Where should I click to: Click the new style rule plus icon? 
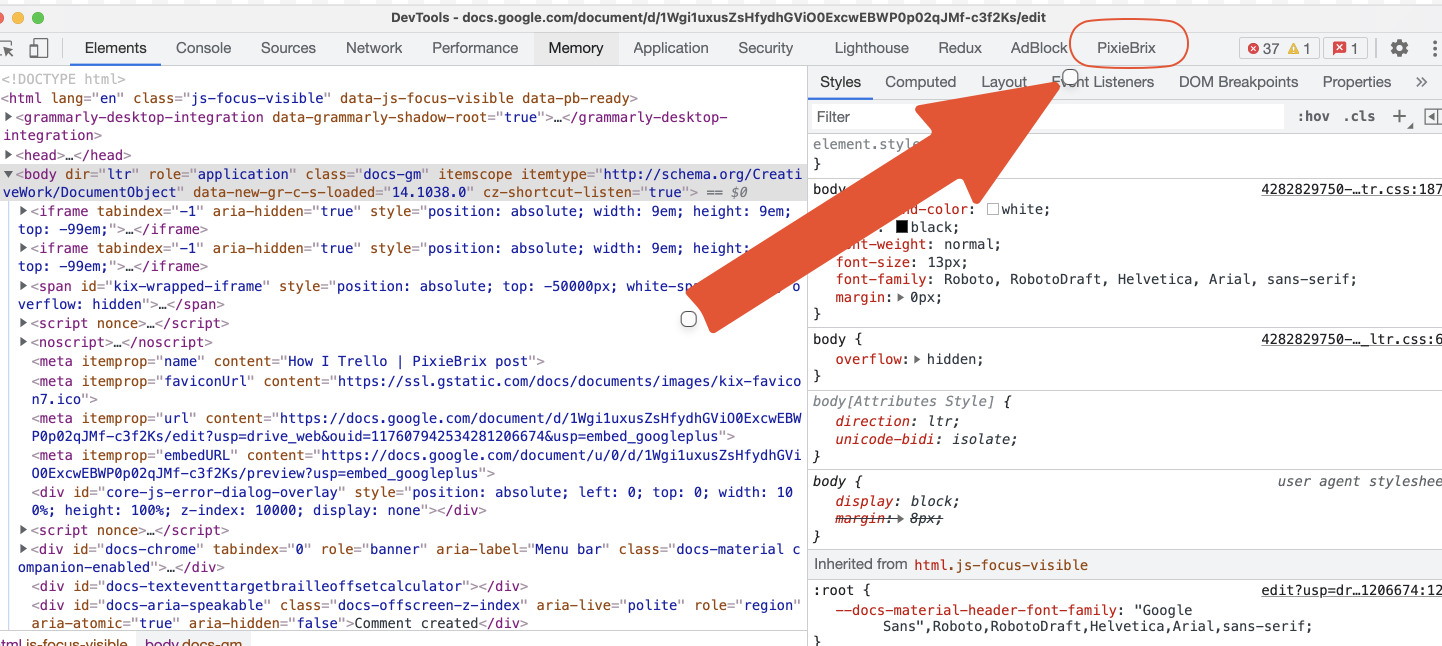coord(1400,117)
